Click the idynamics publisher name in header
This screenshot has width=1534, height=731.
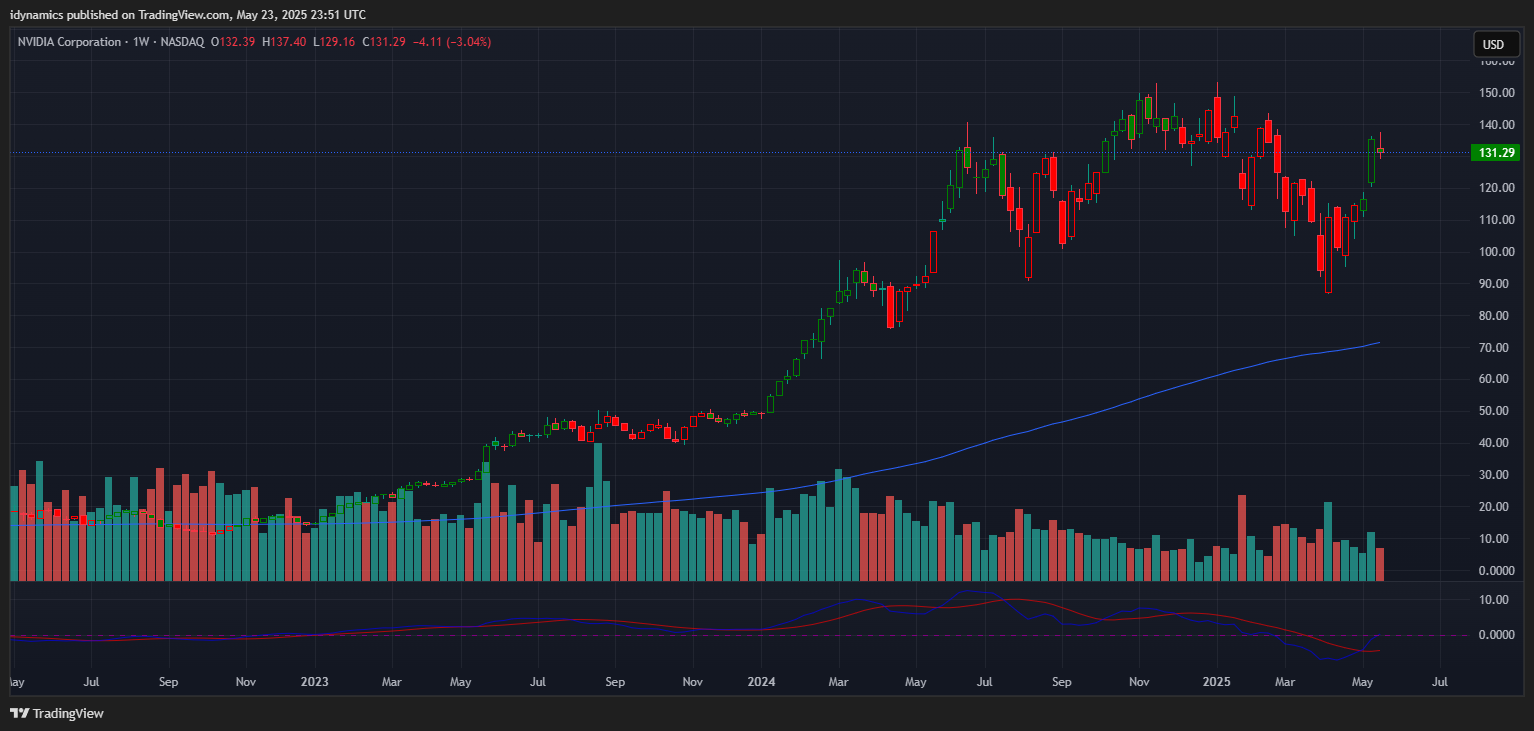point(37,14)
